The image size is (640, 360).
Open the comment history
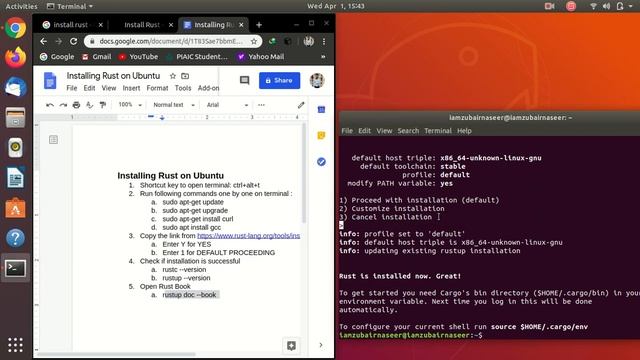244,80
